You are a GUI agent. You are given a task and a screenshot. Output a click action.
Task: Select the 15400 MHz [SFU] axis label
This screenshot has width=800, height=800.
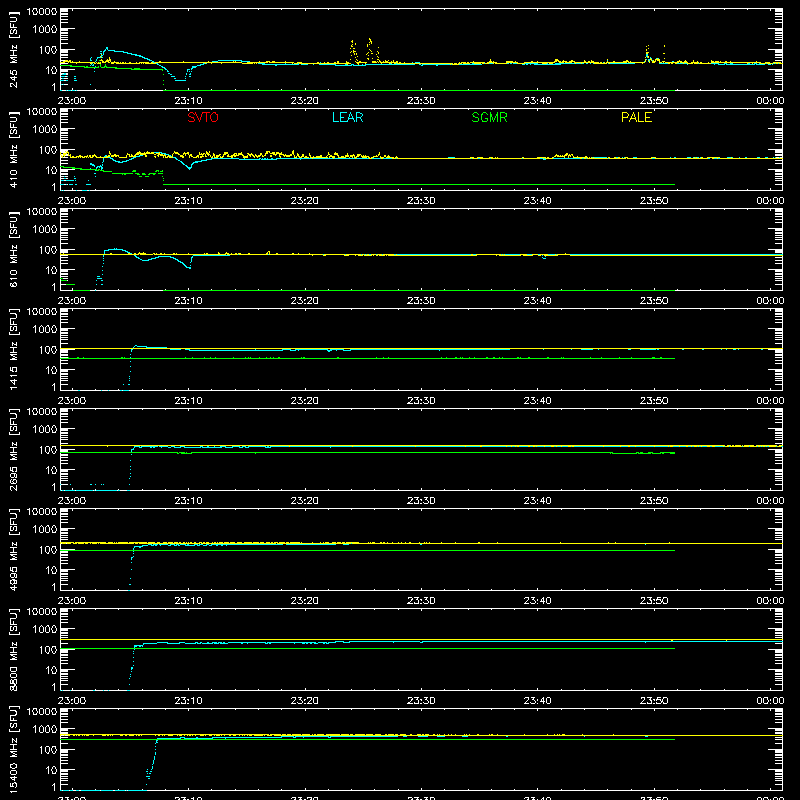point(14,749)
